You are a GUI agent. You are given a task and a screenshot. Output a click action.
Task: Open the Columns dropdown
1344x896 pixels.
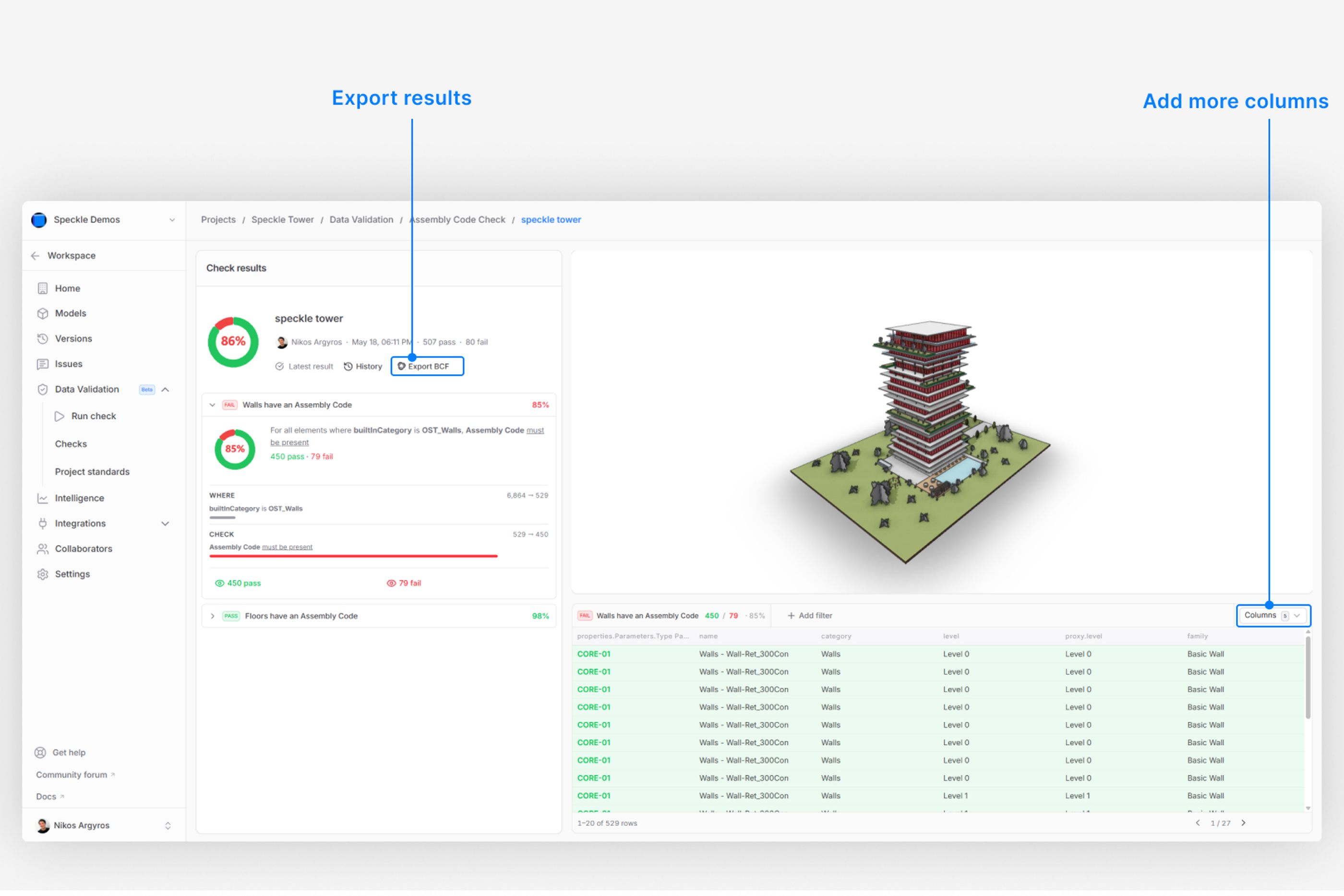point(1273,616)
